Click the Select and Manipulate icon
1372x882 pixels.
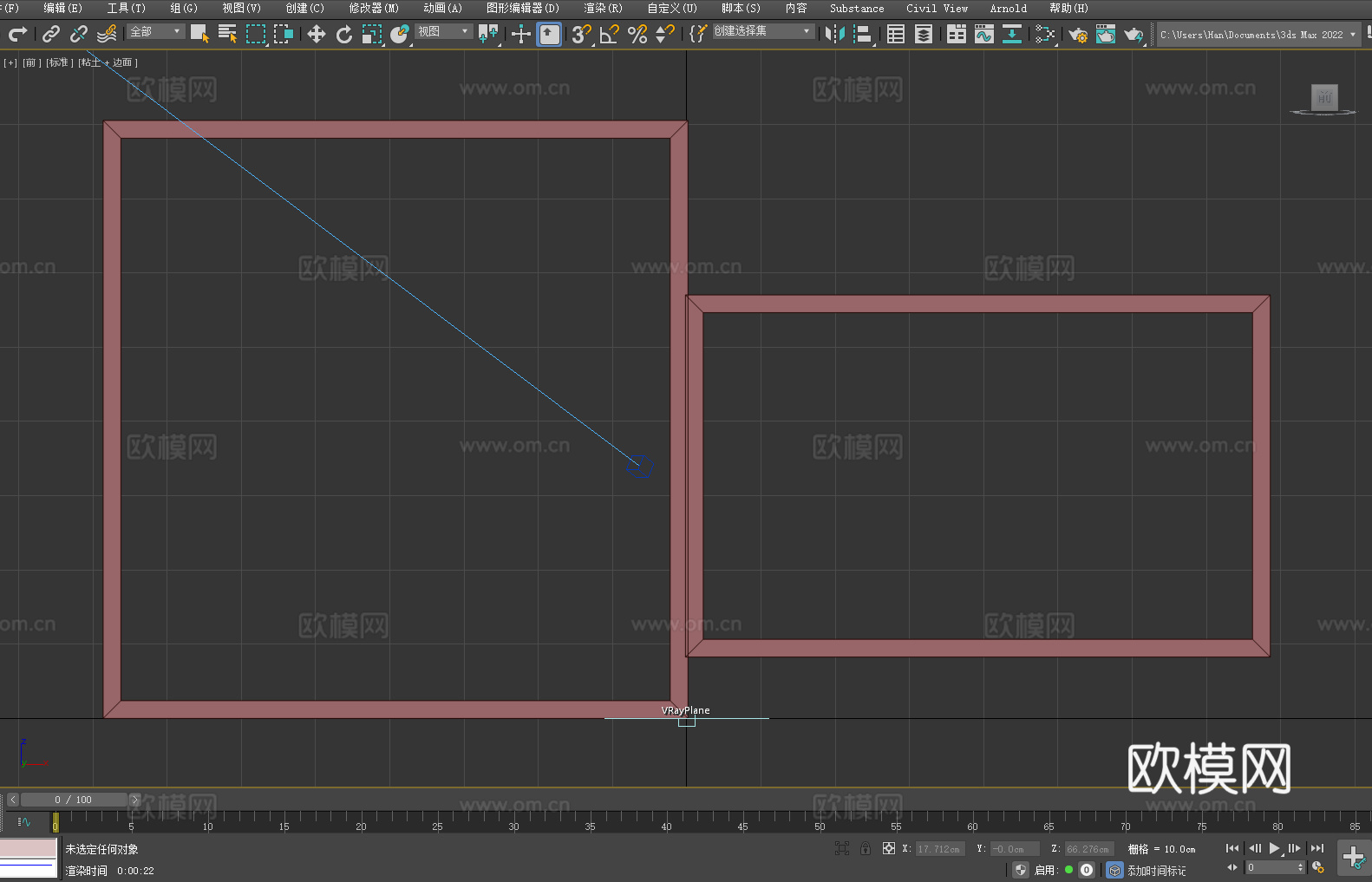pyautogui.click(x=520, y=34)
